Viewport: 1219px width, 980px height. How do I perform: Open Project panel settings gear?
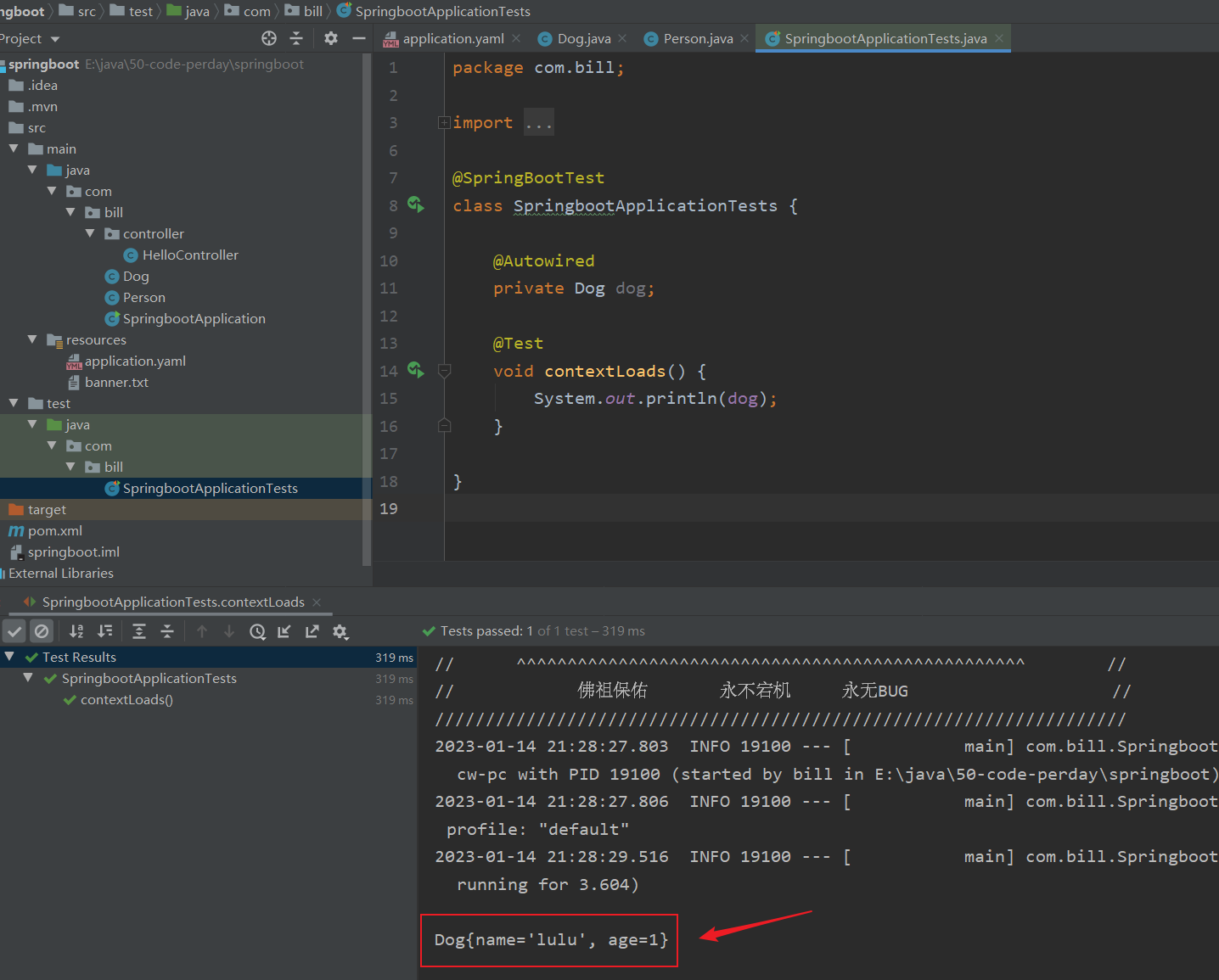point(331,38)
